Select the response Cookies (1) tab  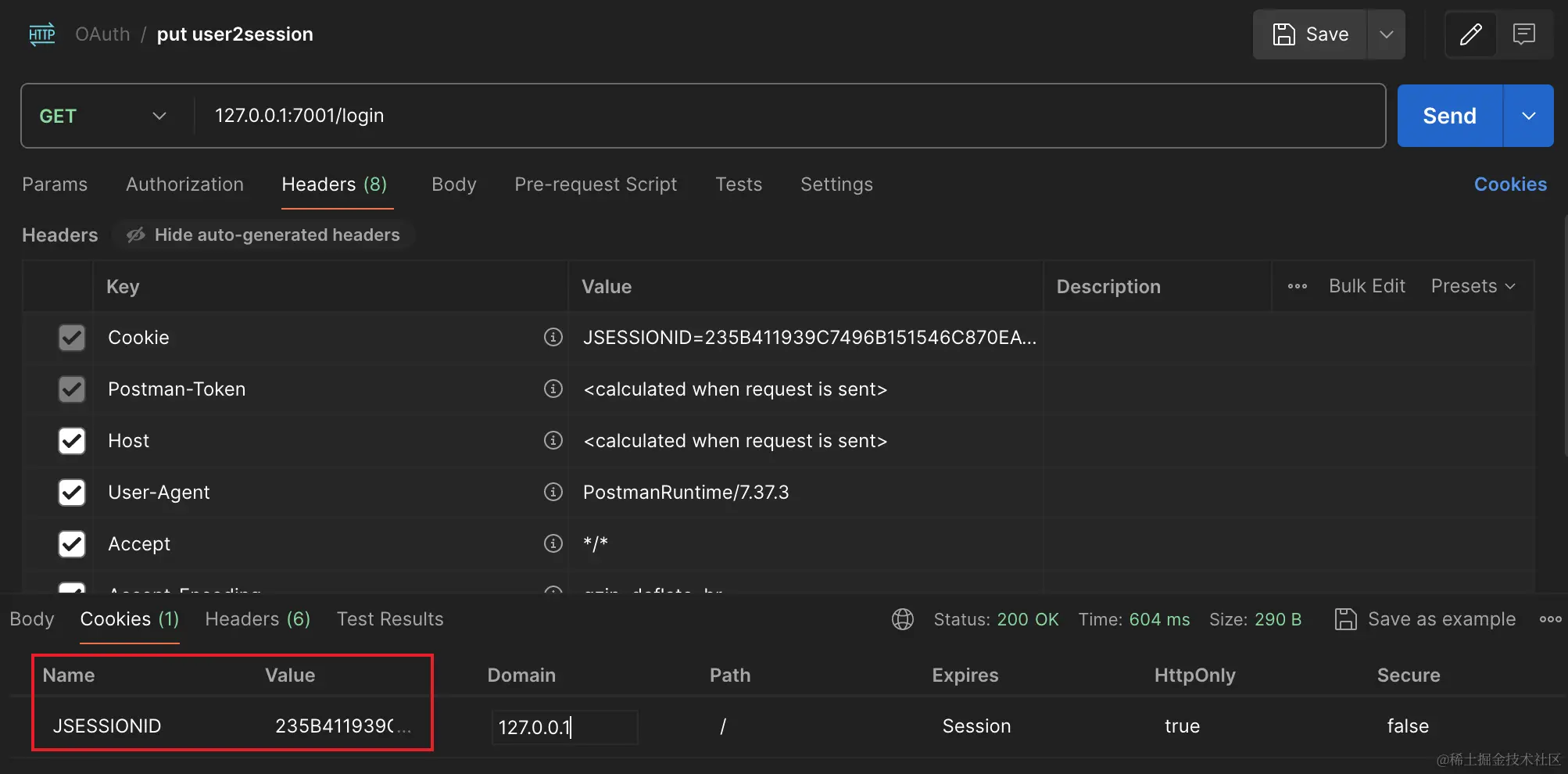[x=130, y=619]
